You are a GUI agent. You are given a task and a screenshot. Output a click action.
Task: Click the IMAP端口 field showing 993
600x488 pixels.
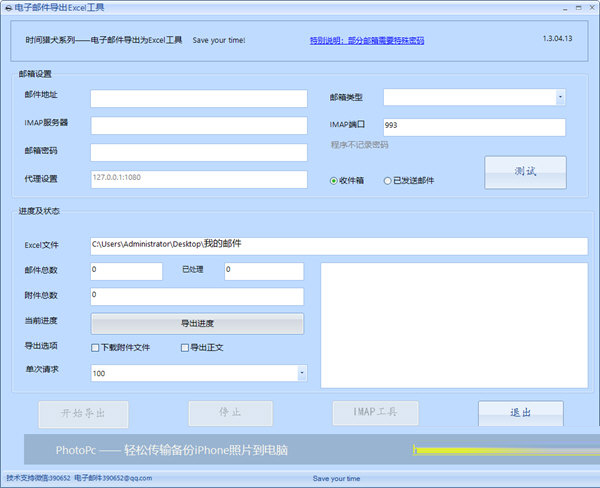tap(473, 127)
